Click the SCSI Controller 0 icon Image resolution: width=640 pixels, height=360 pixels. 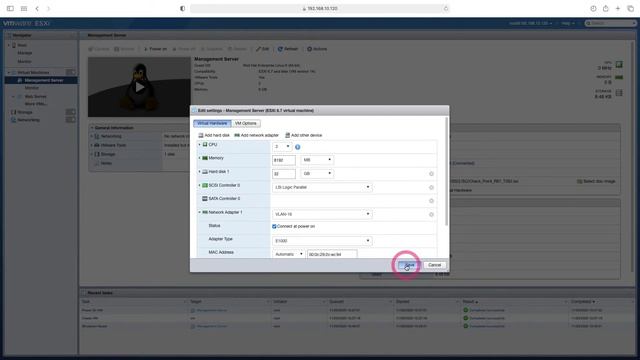click(x=205, y=185)
